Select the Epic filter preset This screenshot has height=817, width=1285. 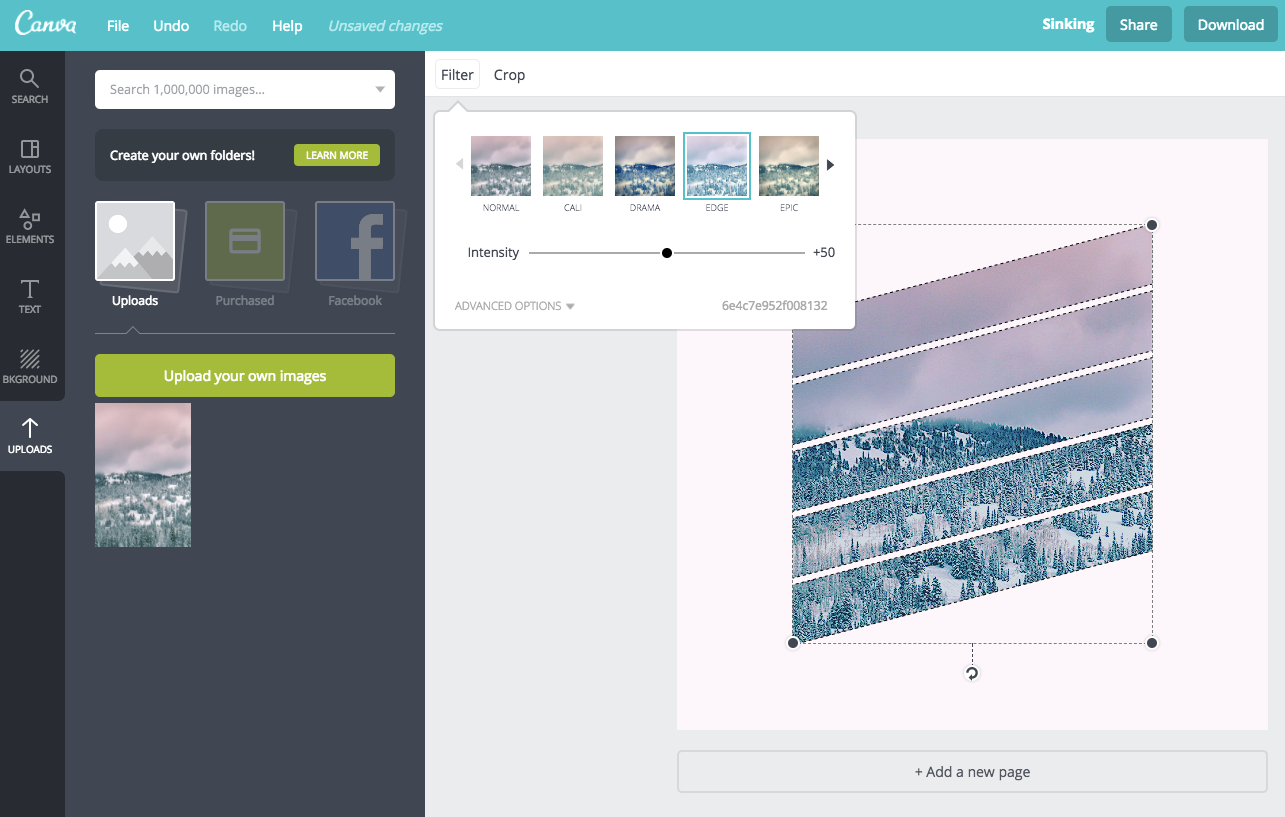(788, 165)
